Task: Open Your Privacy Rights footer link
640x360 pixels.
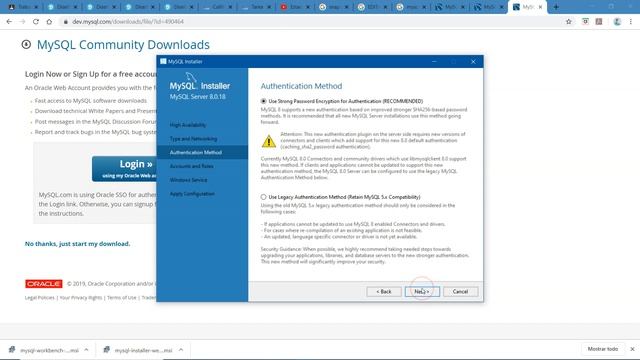Action: [81, 298]
